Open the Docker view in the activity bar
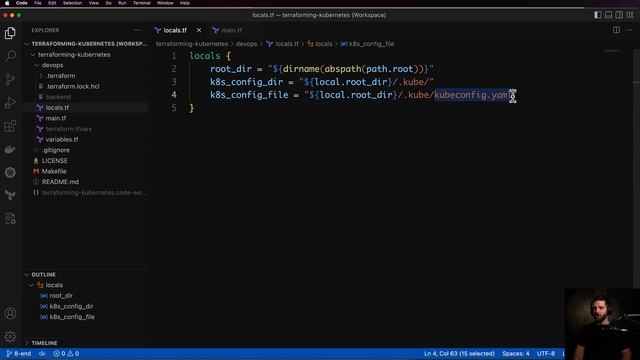 pyautogui.click(x=10, y=149)
